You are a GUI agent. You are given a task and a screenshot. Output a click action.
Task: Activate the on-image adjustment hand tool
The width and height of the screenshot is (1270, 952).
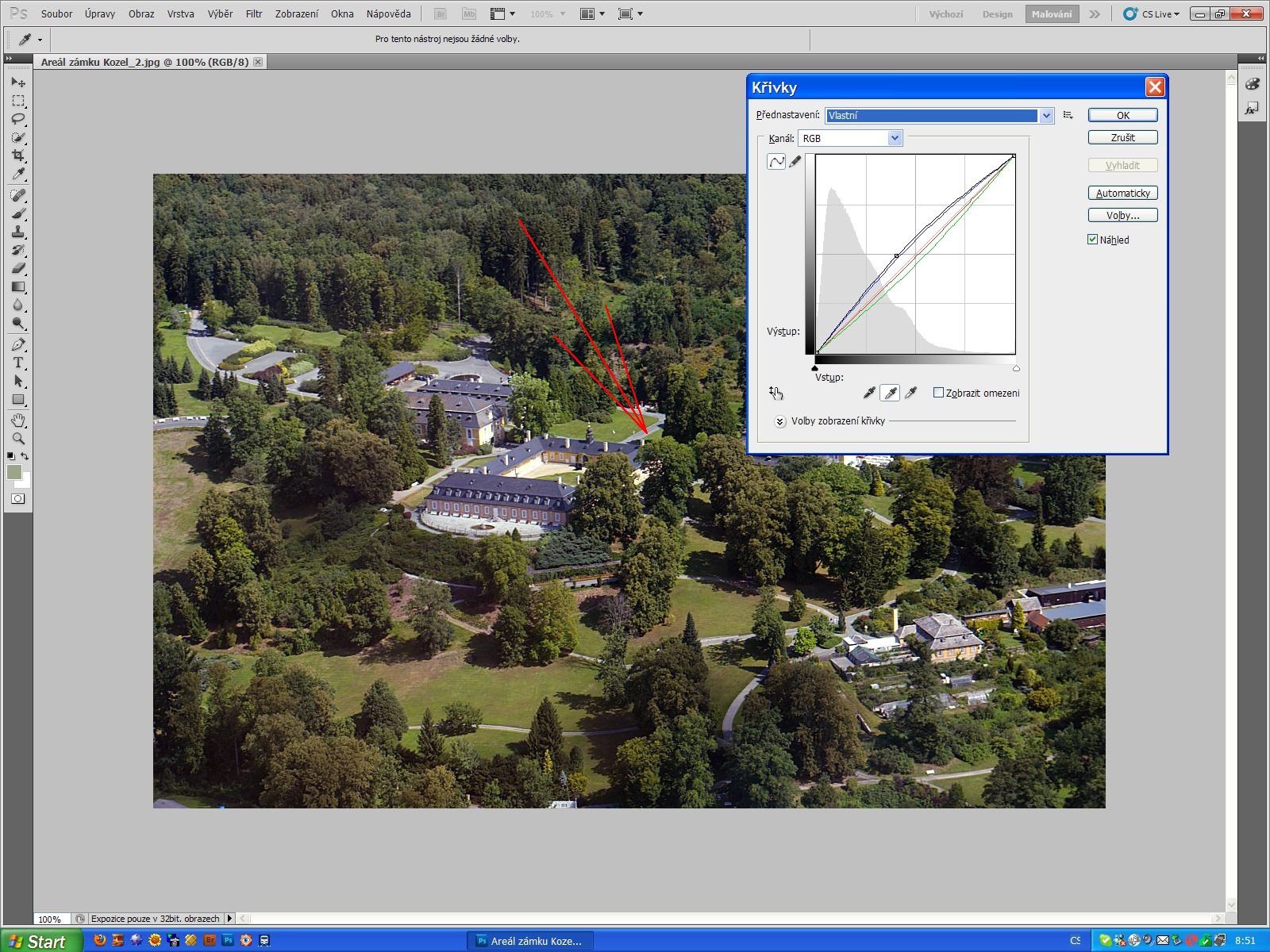coord(775,393)
